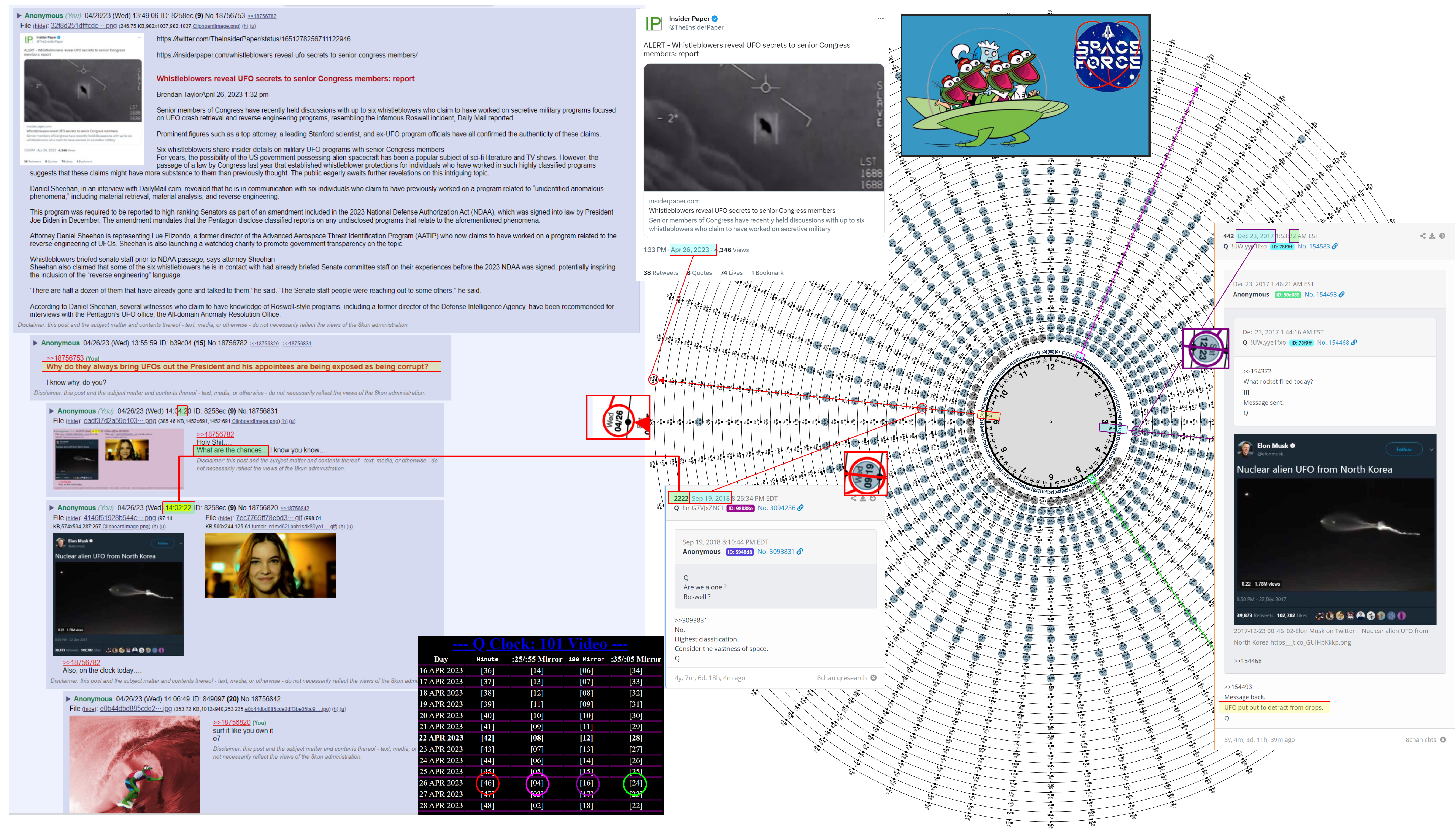Viewport: 1456px width, 837px height.
Task: Click chain link icon beside No. 3093831
Action: (x=800, y=552)
